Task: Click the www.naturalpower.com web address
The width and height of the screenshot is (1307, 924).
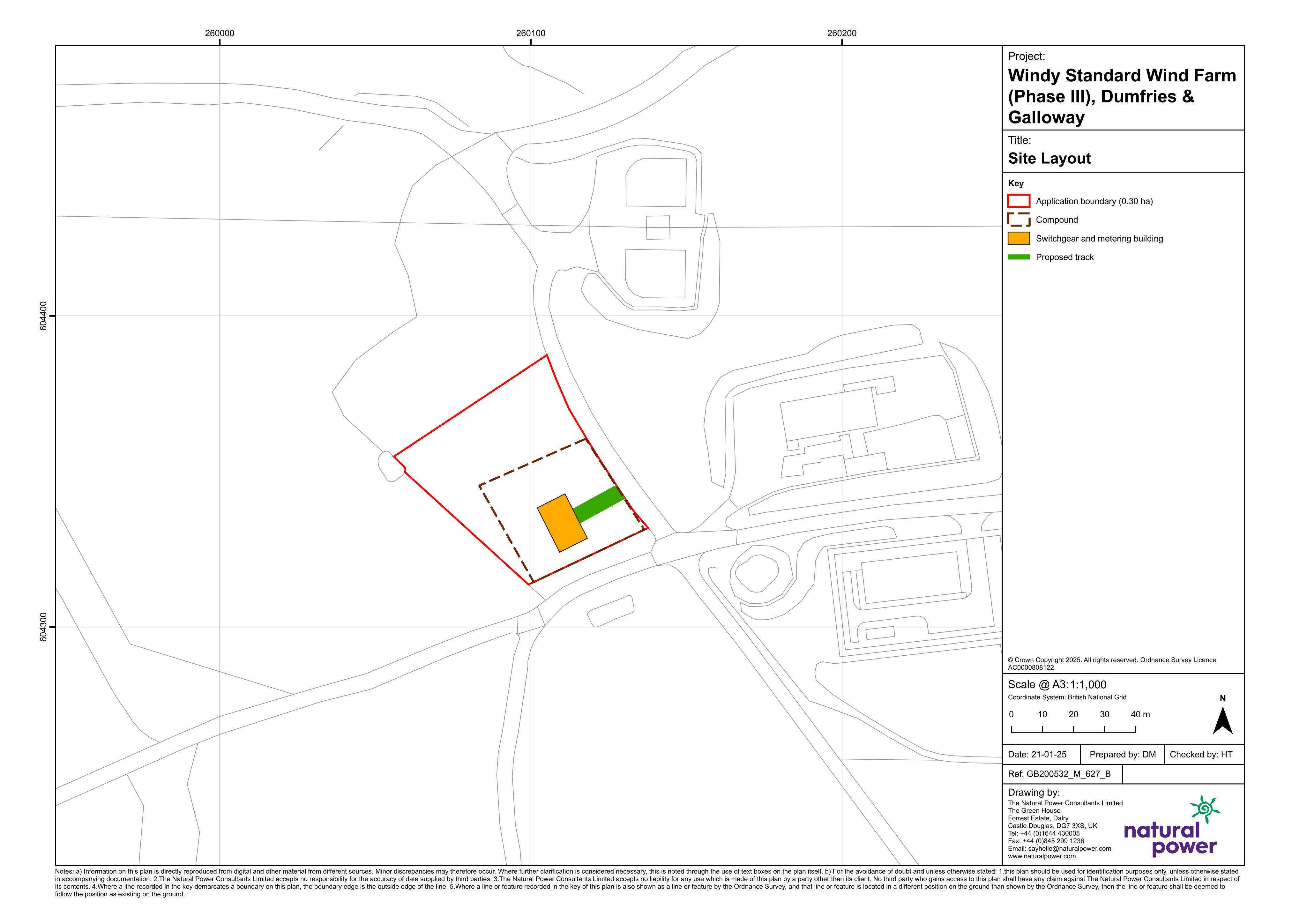Action: click(x=1042, y=856)
